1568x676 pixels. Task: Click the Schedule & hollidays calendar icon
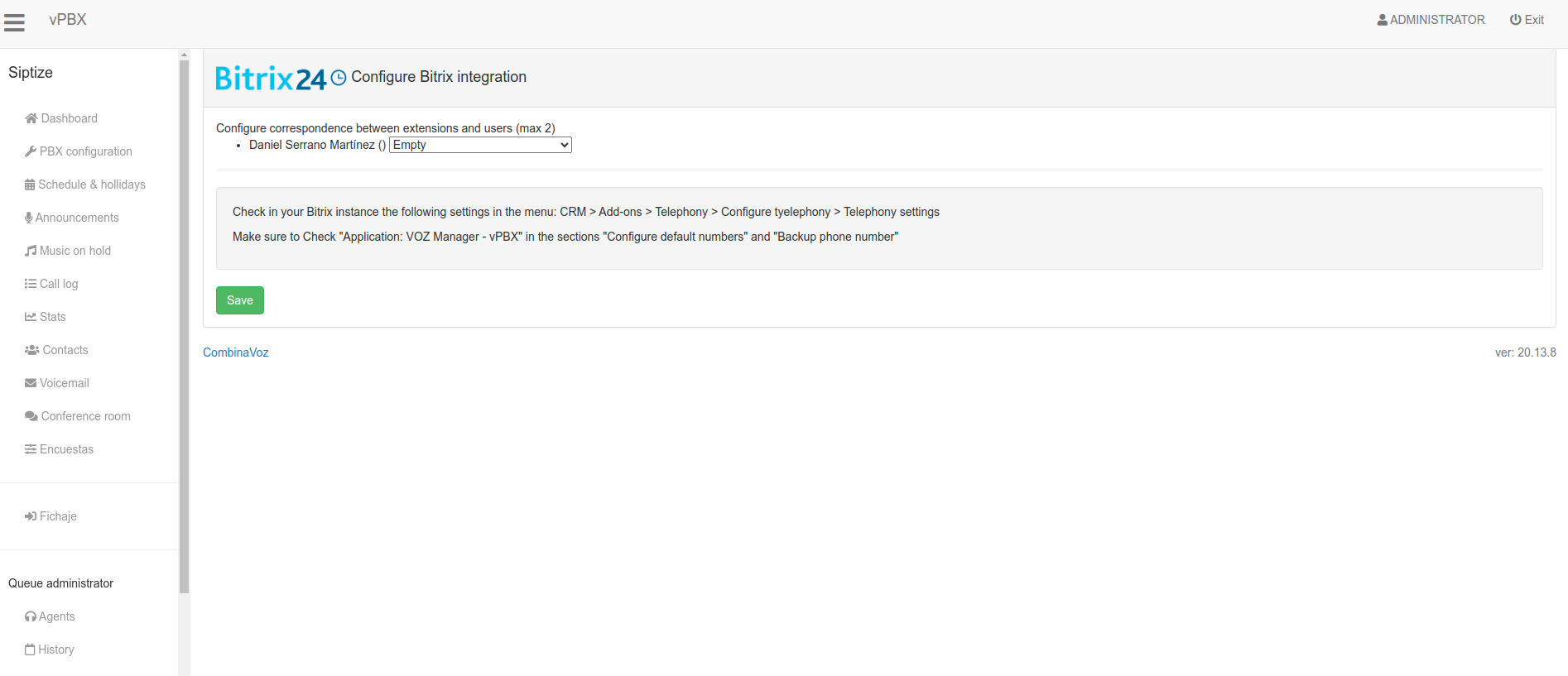30,185
